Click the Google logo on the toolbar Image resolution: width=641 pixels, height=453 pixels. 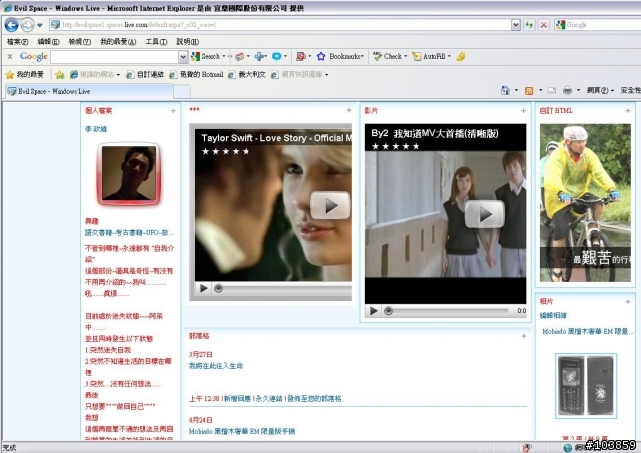click(34, 56)
